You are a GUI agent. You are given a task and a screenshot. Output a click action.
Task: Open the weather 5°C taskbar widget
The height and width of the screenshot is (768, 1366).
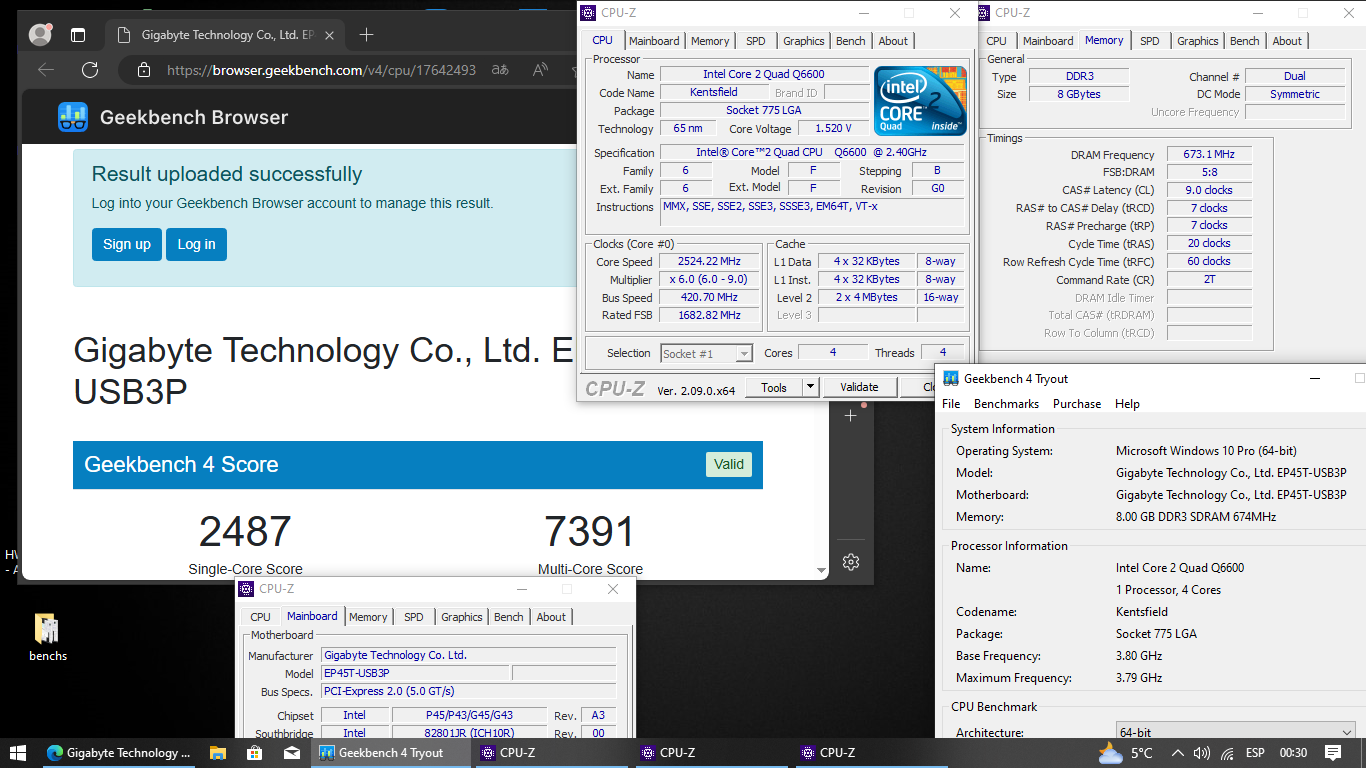[1126, 753]
